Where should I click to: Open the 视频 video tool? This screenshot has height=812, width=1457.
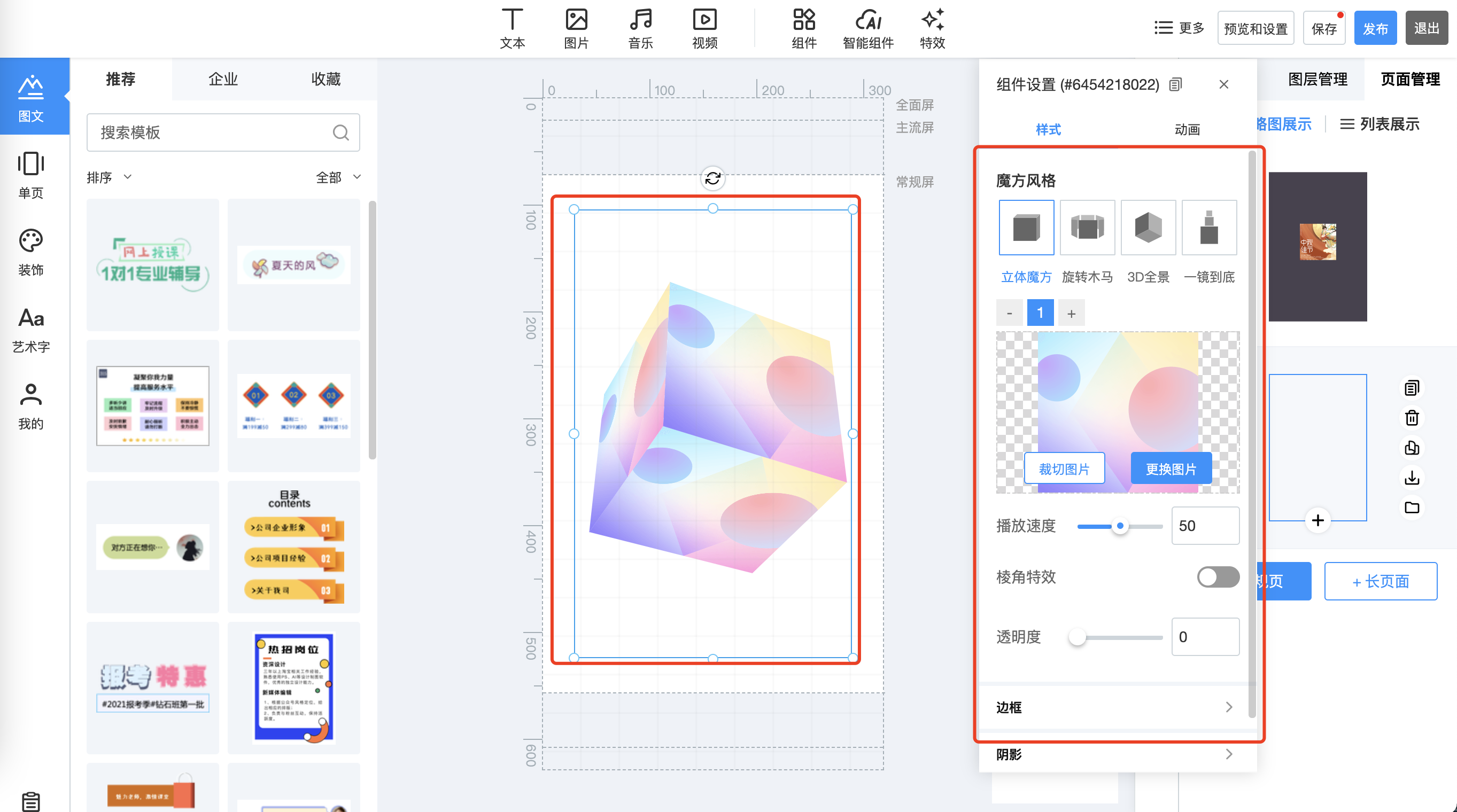coord(705,28)
